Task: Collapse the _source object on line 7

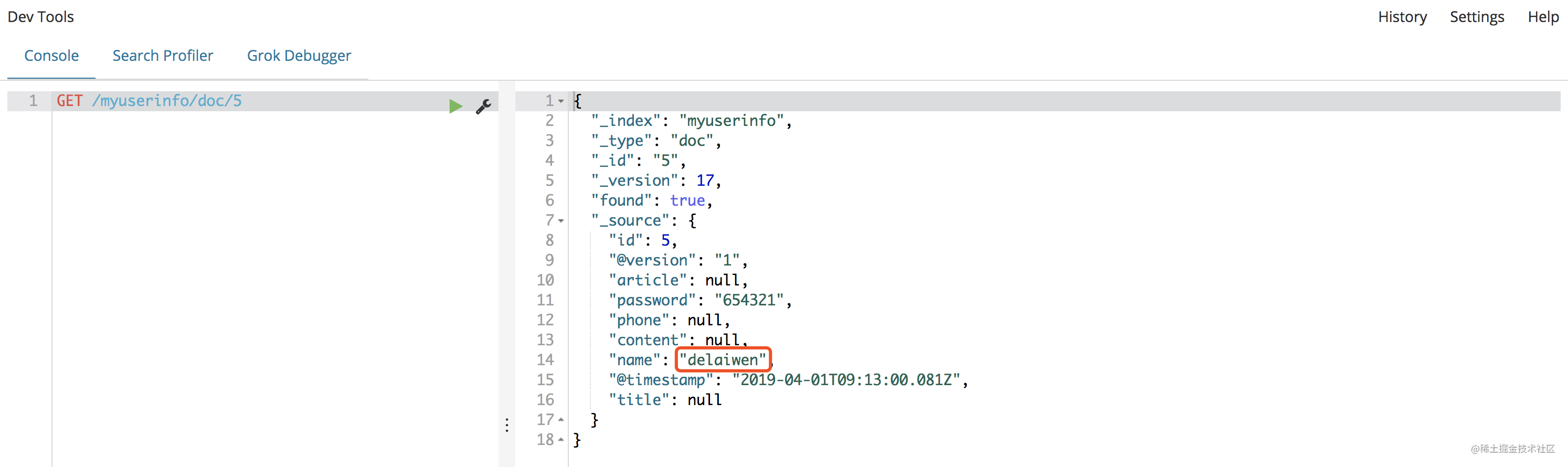Action: 560,221
